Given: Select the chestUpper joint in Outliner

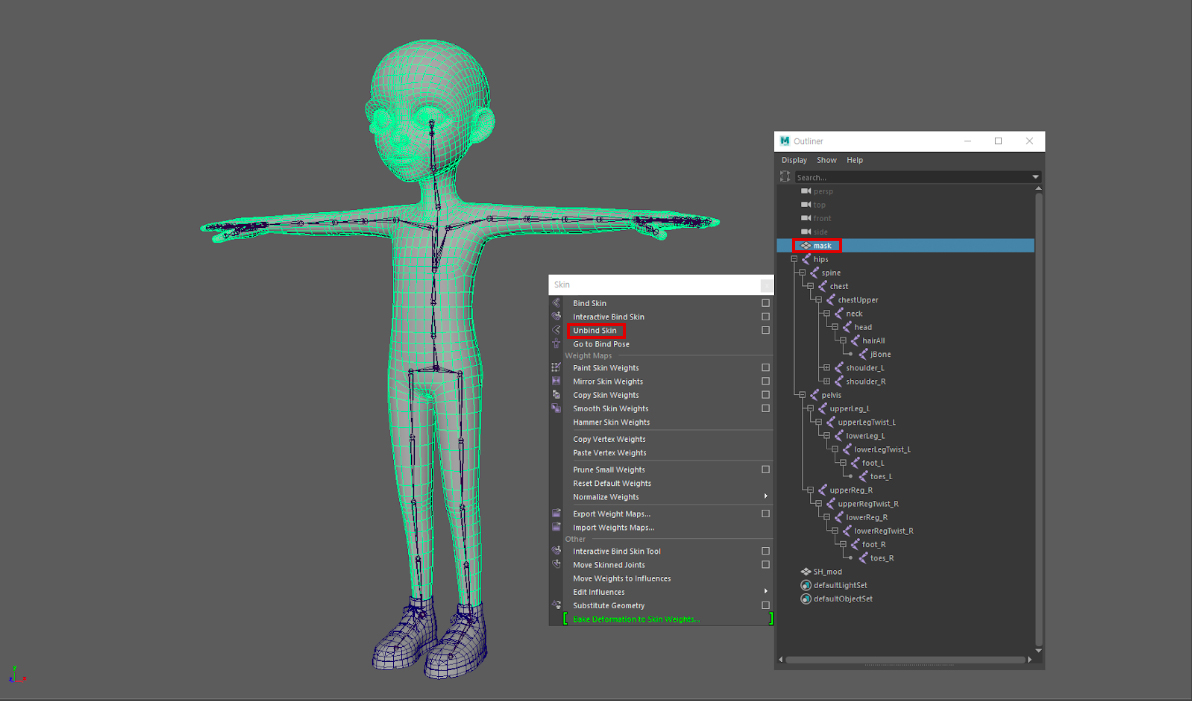Looking at the screenshot, I should [857, 300].
